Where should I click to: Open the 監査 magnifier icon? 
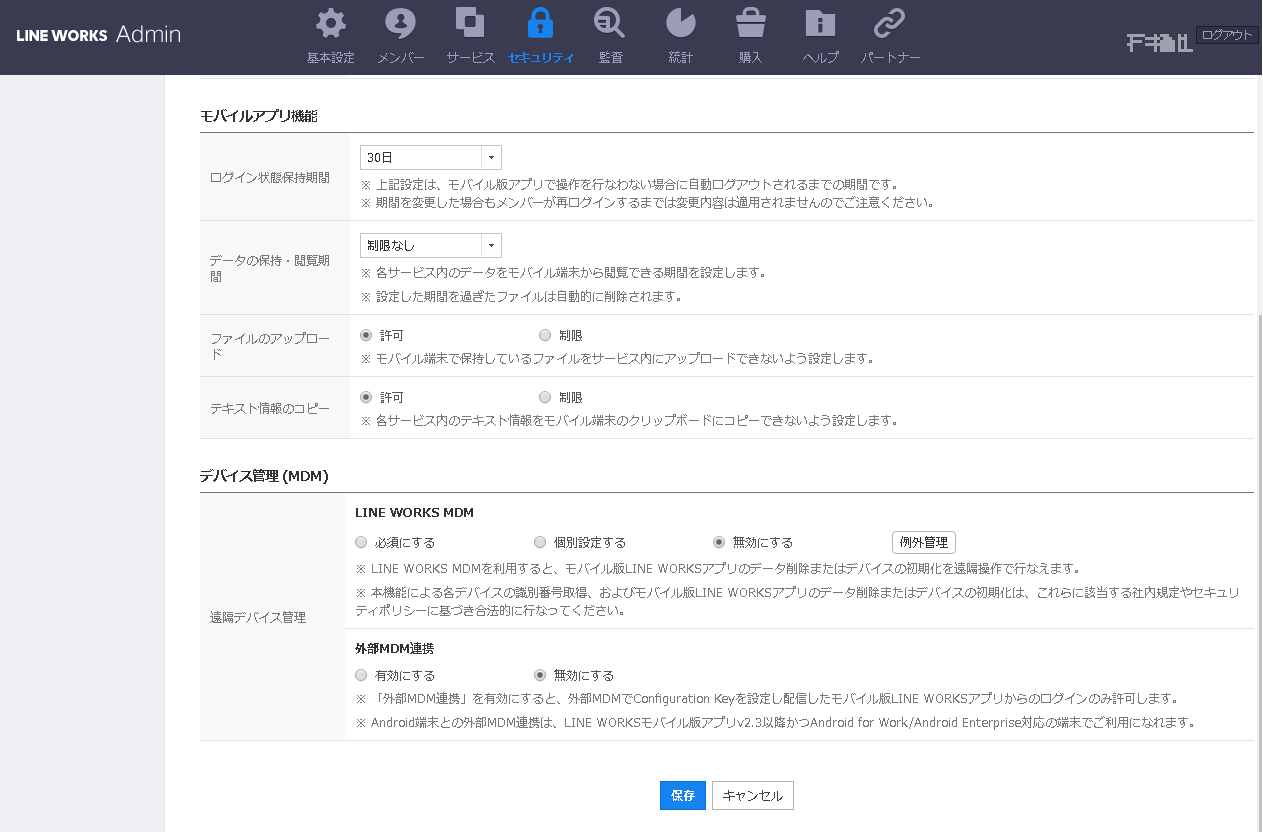click(610, 24)
